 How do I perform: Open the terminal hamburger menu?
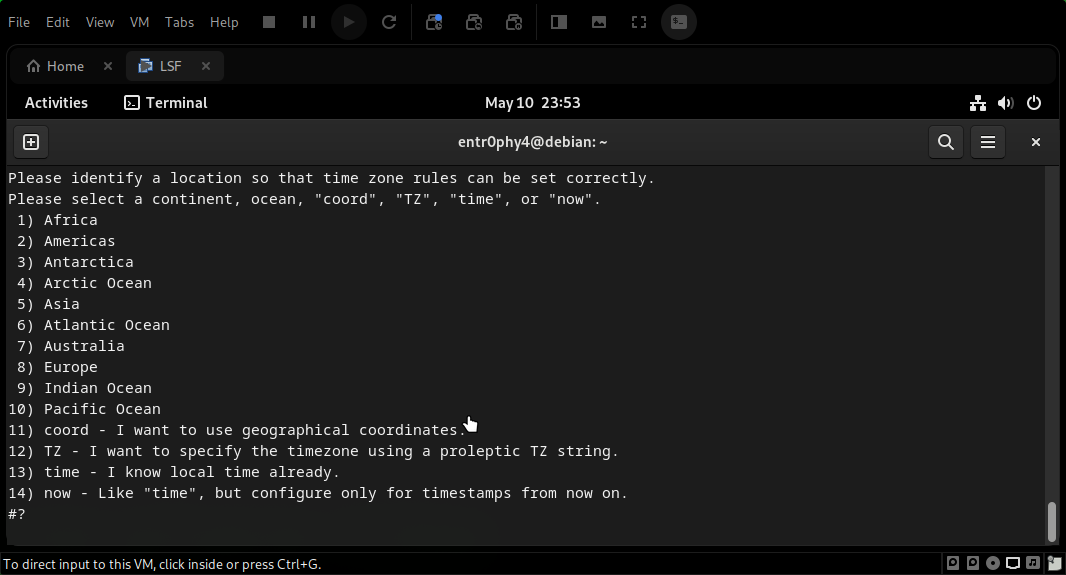(x=988, y=142)
